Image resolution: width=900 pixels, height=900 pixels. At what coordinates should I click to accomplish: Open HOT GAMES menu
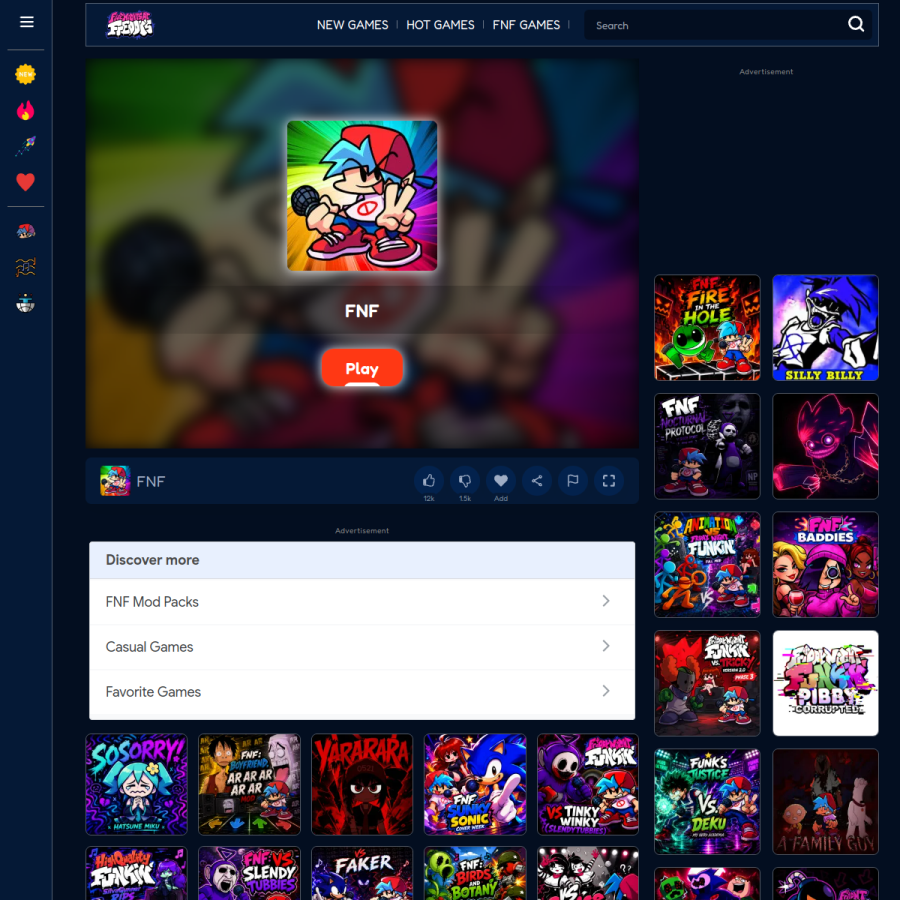click(x=440, y=25)
